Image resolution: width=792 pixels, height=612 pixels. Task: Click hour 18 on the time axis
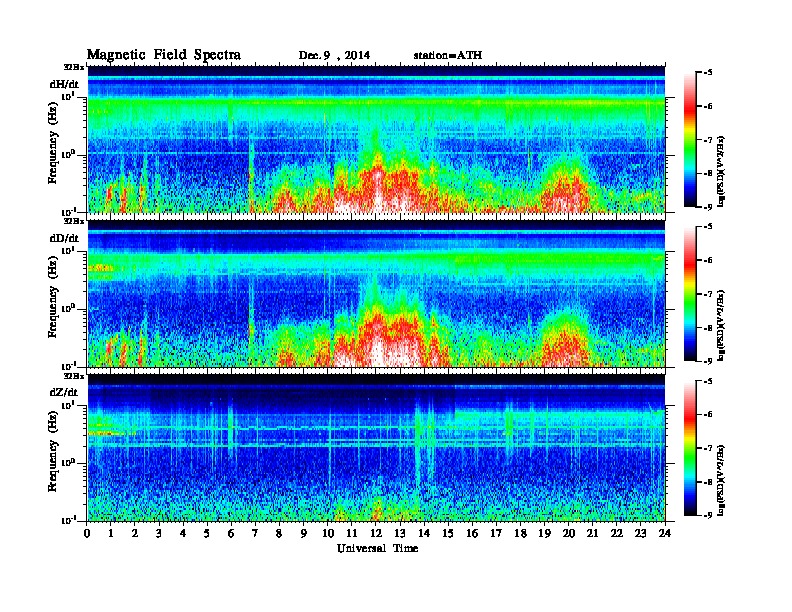coord(521,533)
